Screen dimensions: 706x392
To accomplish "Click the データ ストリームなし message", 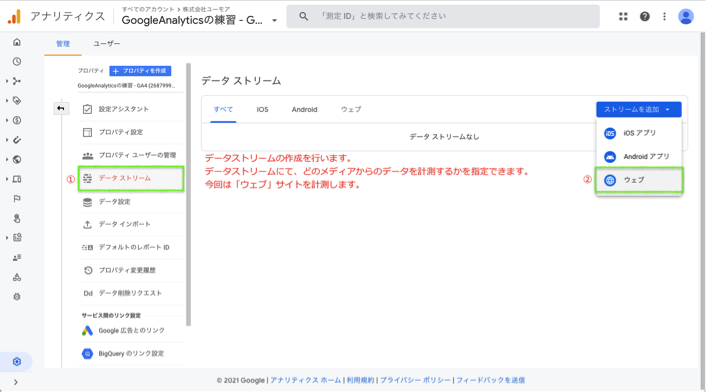I will coord(444,137).
